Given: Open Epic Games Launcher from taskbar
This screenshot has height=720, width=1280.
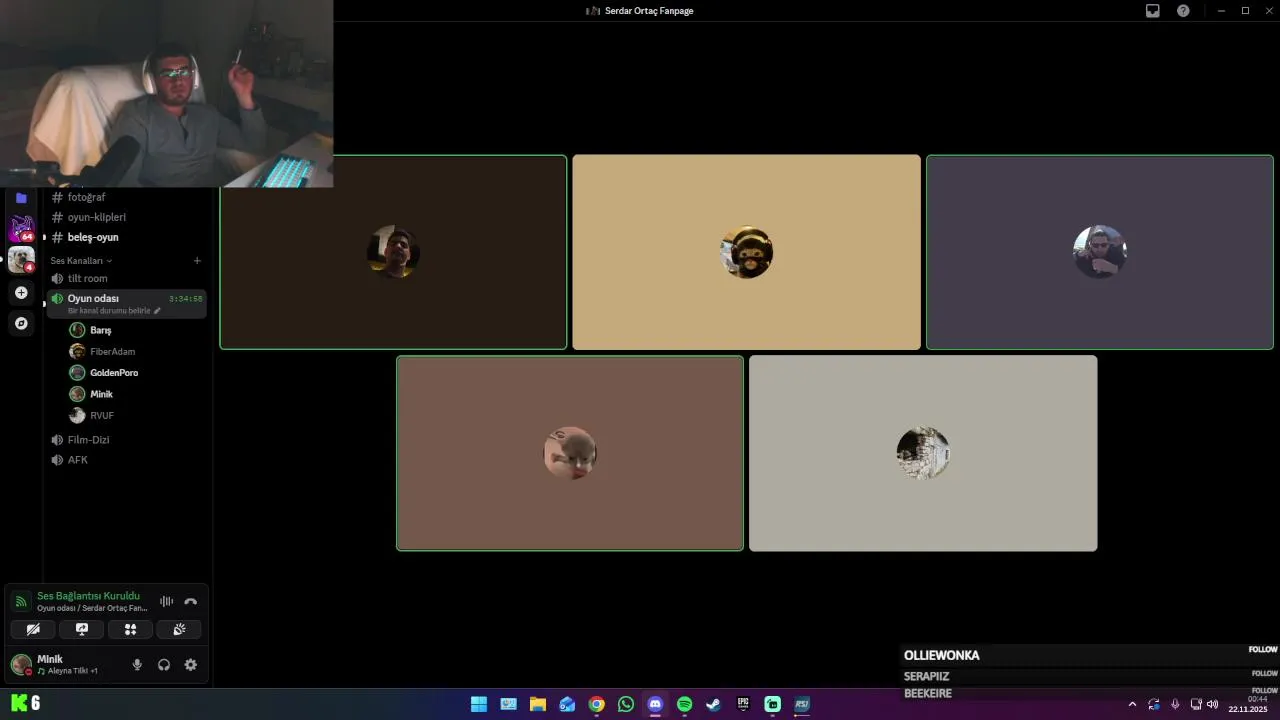Looking at the screenshot, I should [743, 704].
